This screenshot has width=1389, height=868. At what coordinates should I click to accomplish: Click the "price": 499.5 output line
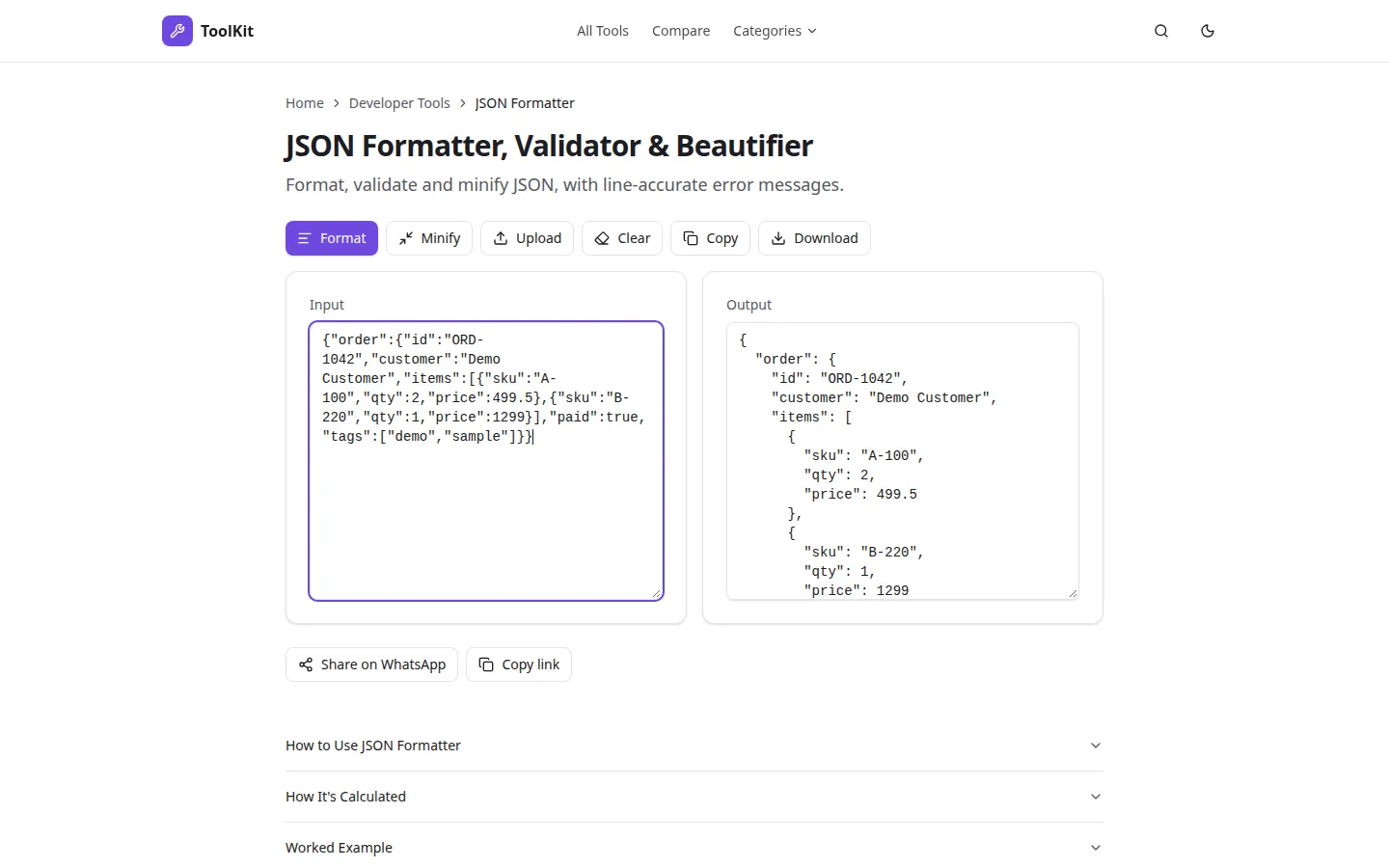(860, 494)
